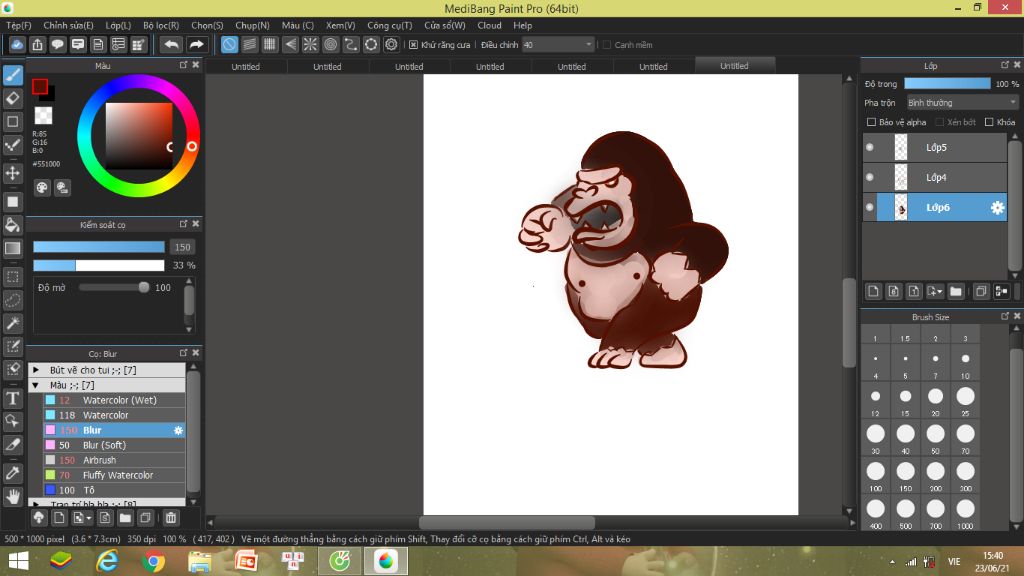Select the Tô brush
Viewport: 1024px width, 576px height.
tap(114, 490)
